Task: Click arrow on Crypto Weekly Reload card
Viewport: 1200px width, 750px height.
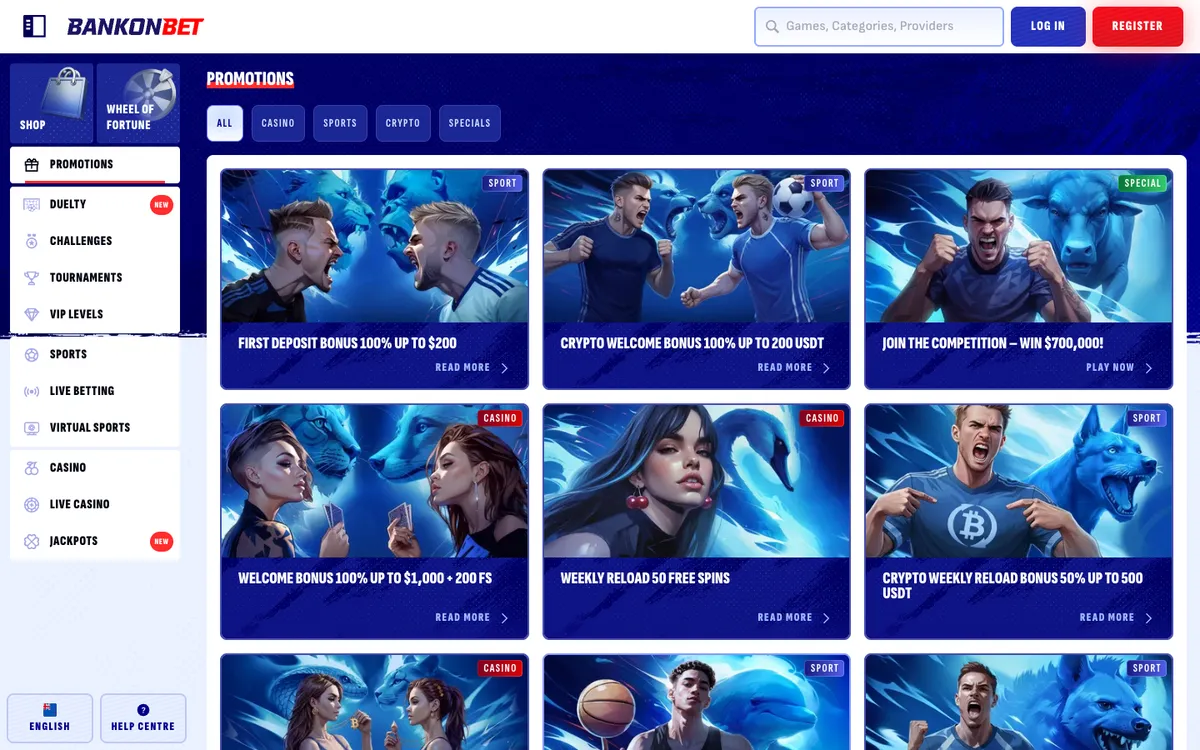Action: [x=1148, y=618]
